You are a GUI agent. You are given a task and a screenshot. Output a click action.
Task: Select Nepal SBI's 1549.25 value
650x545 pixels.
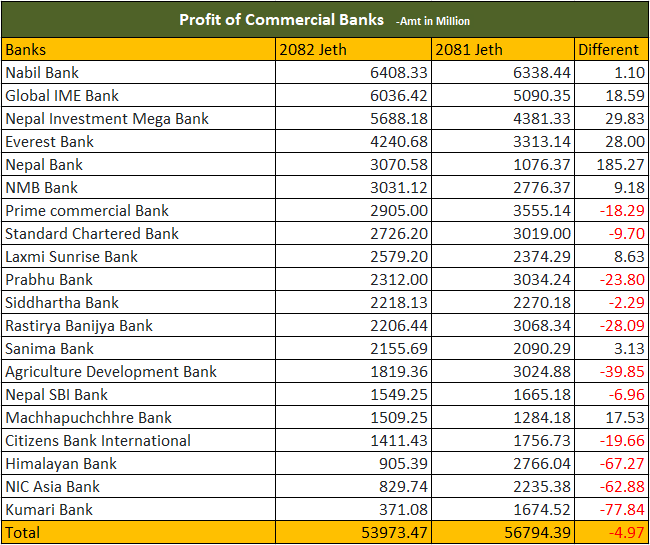[x=354, y=395]
